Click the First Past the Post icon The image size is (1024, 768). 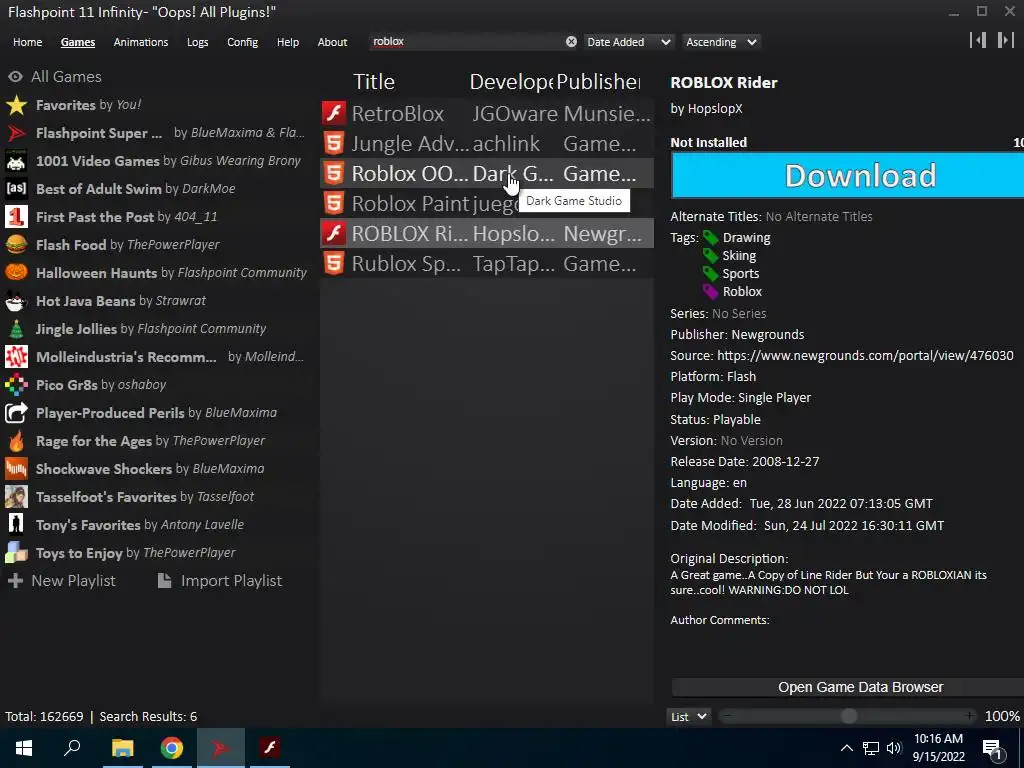click(16, 217)
